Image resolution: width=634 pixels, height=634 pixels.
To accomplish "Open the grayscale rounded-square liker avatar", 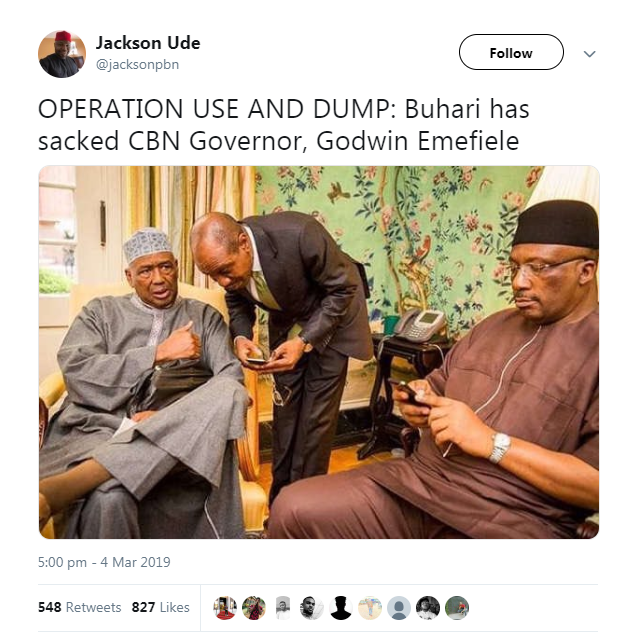I will [283, 608].
